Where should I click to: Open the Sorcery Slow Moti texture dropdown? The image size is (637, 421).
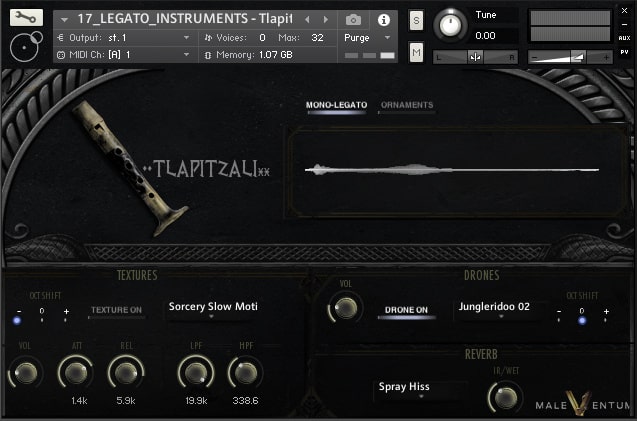click(212, 308)
